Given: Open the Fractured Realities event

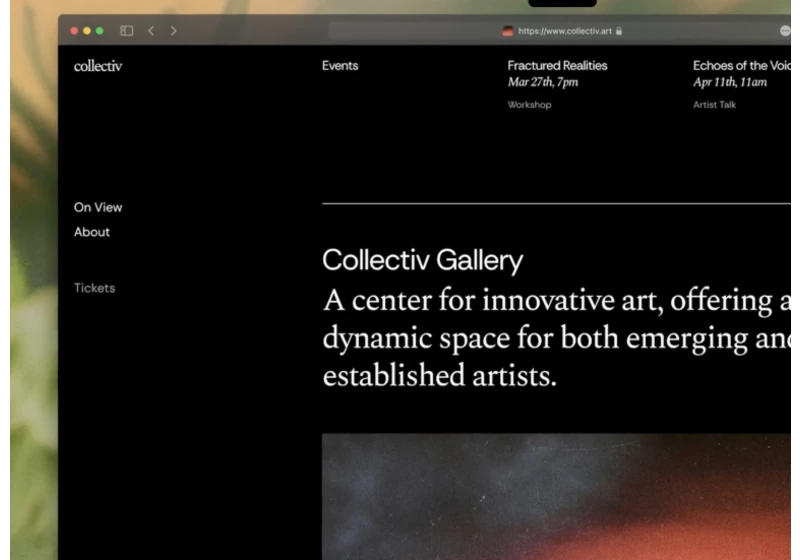Looking at the screenshot, I should [557, 66].
